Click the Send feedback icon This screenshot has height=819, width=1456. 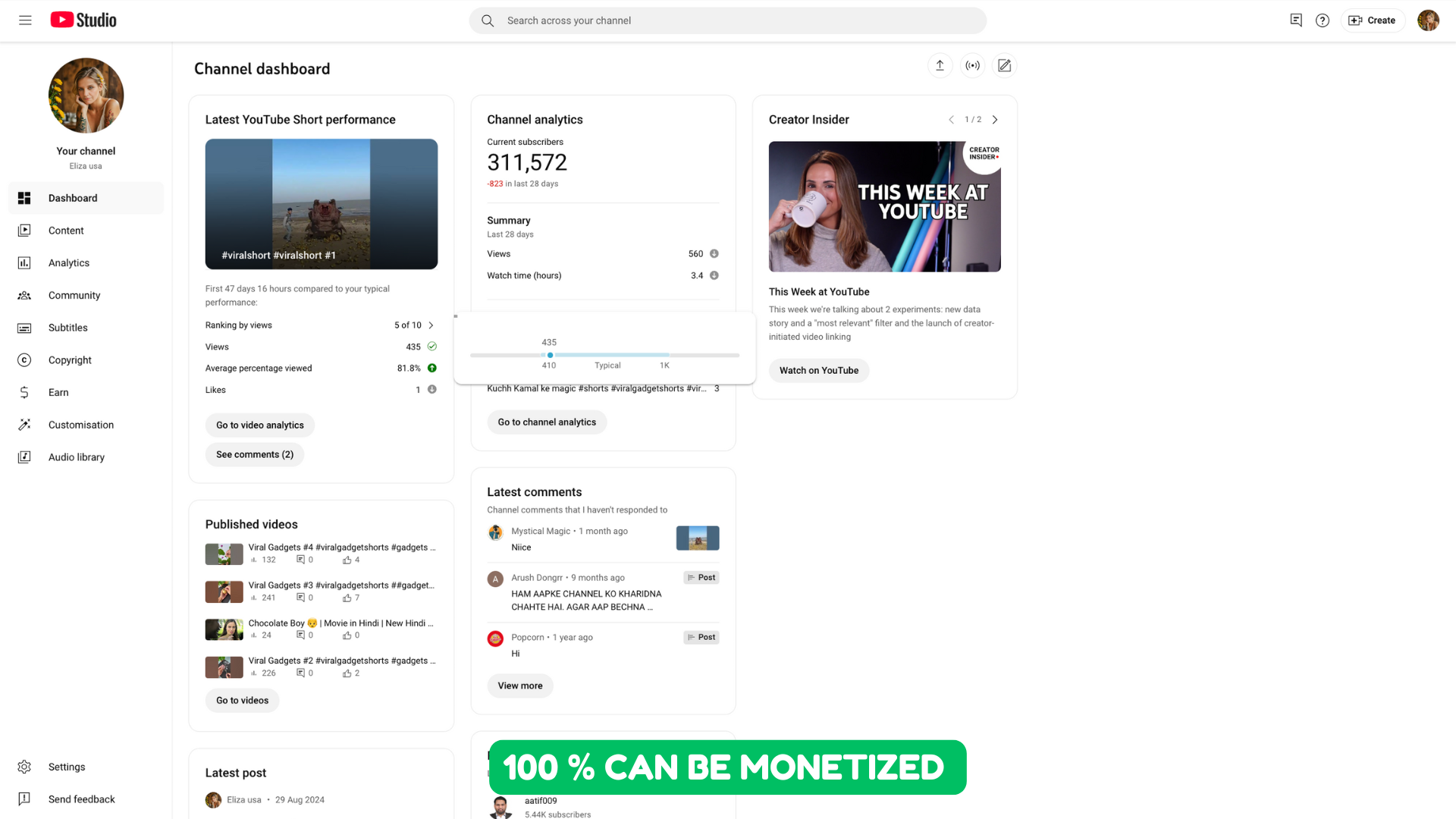click(x=24, y=799)
